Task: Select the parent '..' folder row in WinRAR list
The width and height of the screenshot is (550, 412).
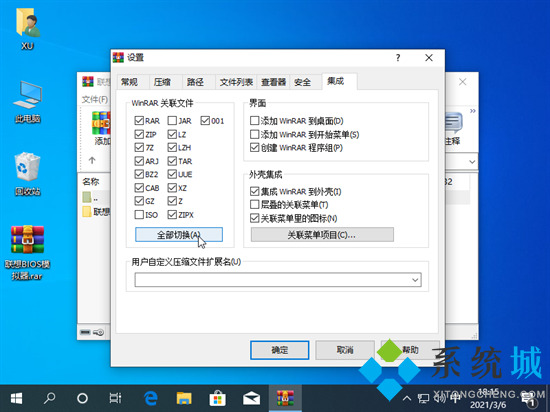Action: [96, 197]
